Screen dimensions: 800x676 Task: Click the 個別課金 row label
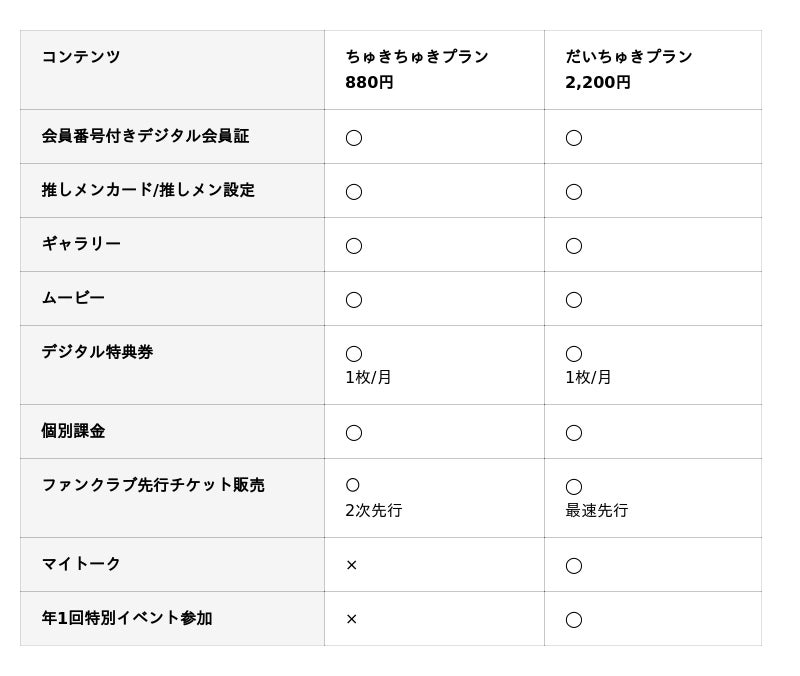[x=73, y=431]
